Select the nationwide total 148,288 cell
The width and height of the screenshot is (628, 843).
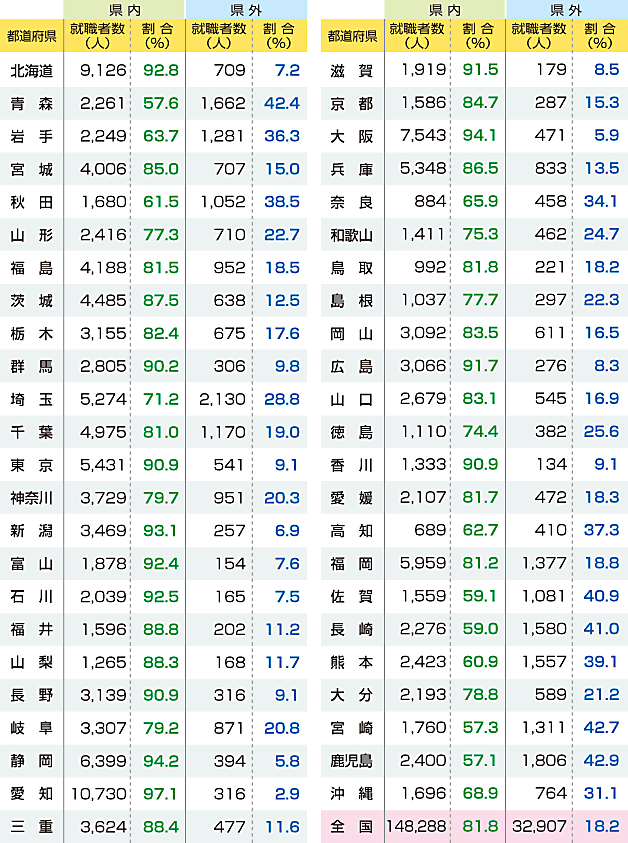coord(416,827)
